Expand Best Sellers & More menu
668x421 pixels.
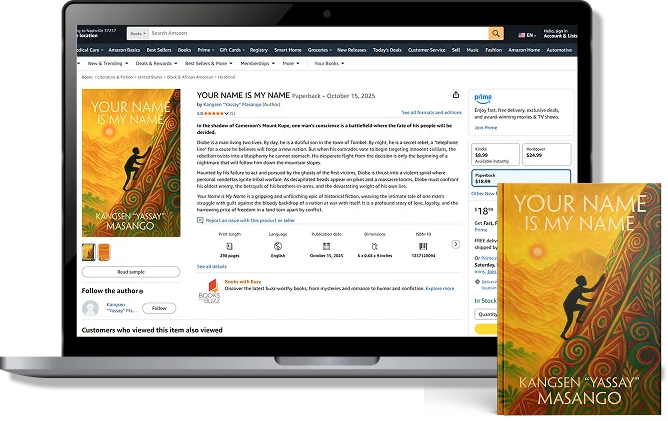pos(209,63)
